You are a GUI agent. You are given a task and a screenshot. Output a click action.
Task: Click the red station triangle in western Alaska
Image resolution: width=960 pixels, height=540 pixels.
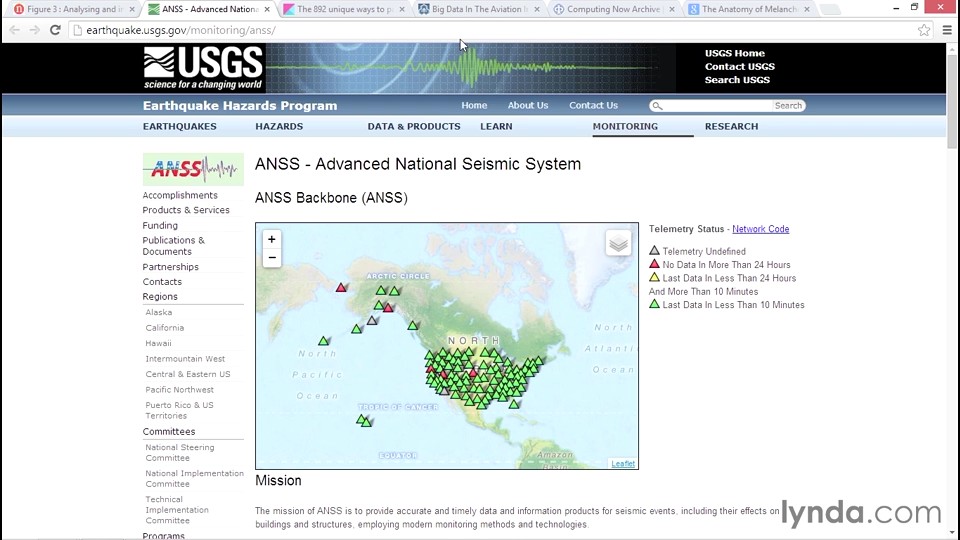[x=341, y=287]
